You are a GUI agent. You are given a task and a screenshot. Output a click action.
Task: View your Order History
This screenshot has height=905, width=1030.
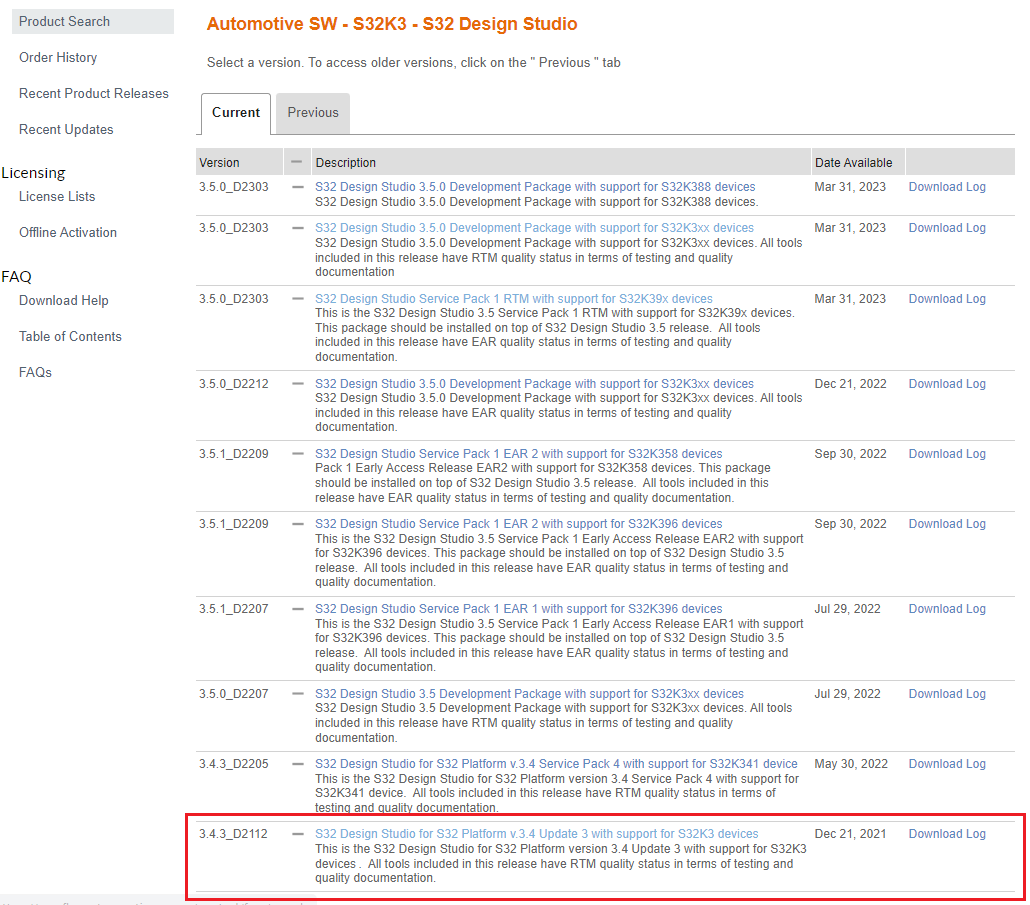pyautogui.click(x=57, y=57)
